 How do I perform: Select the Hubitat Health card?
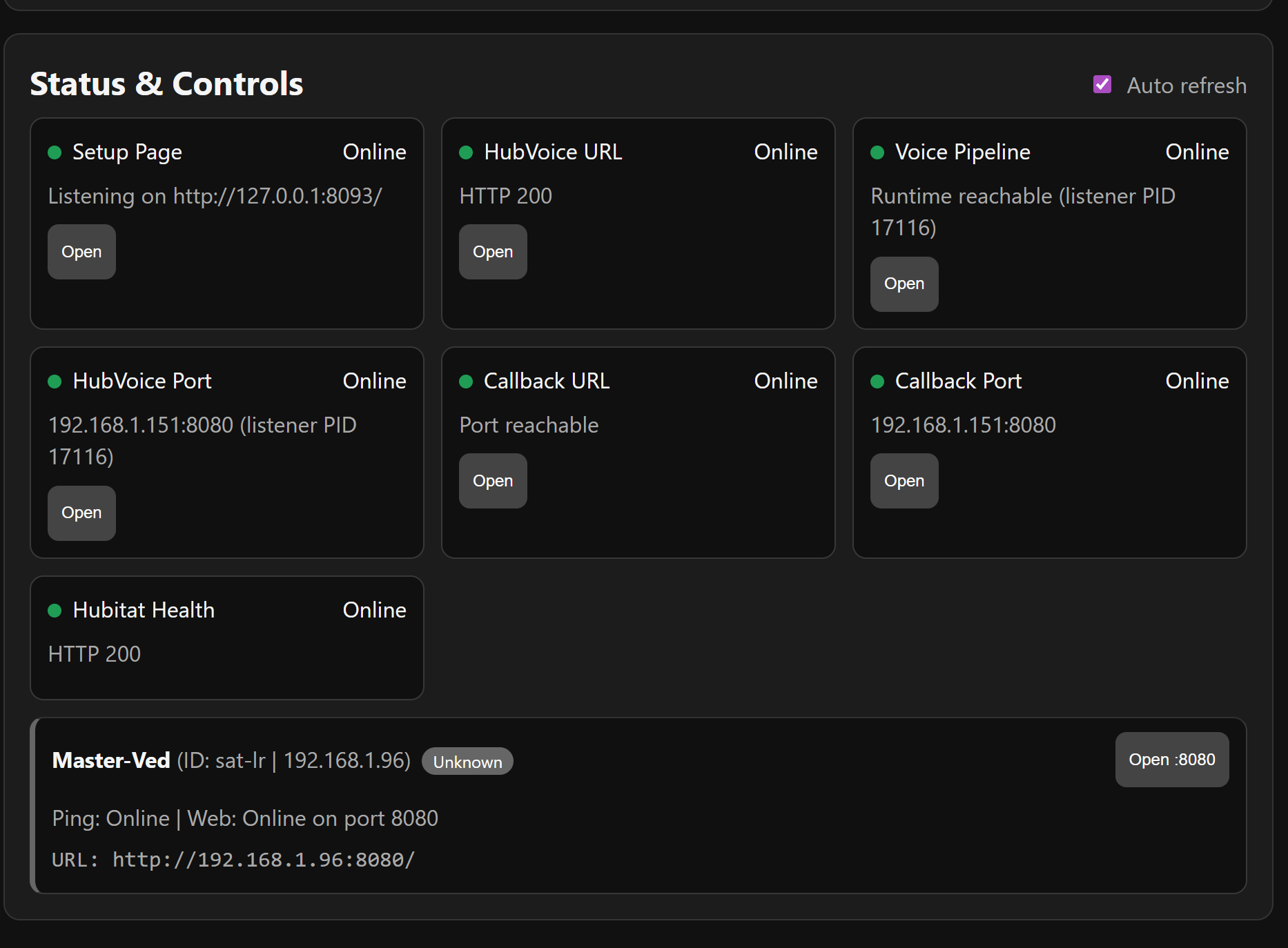227,638
